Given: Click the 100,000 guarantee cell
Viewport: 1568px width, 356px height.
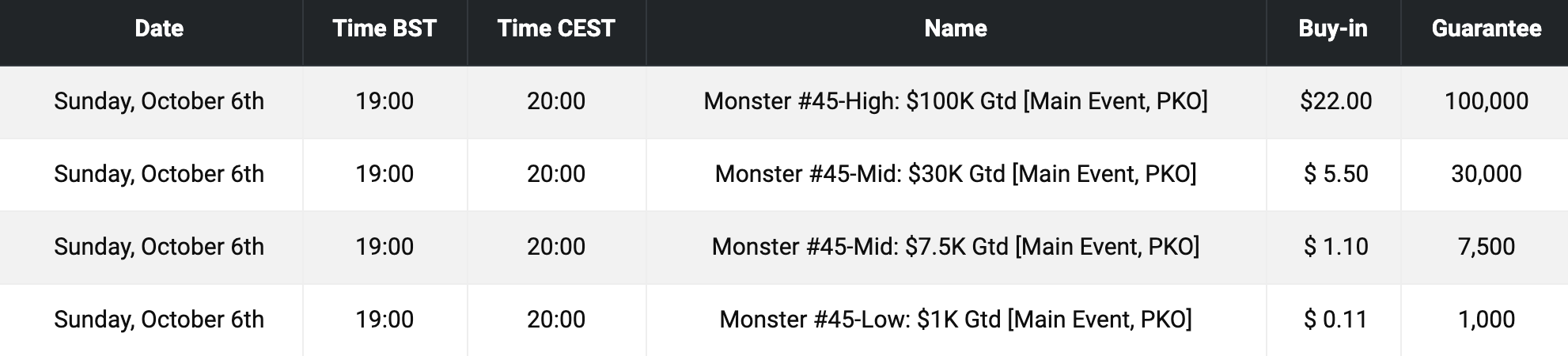Looking at the screenshot, I should (1486, 101).
